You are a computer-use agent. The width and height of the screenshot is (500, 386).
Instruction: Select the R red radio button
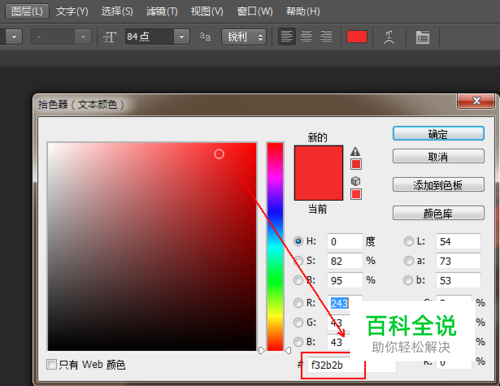(x=298, y=303)
